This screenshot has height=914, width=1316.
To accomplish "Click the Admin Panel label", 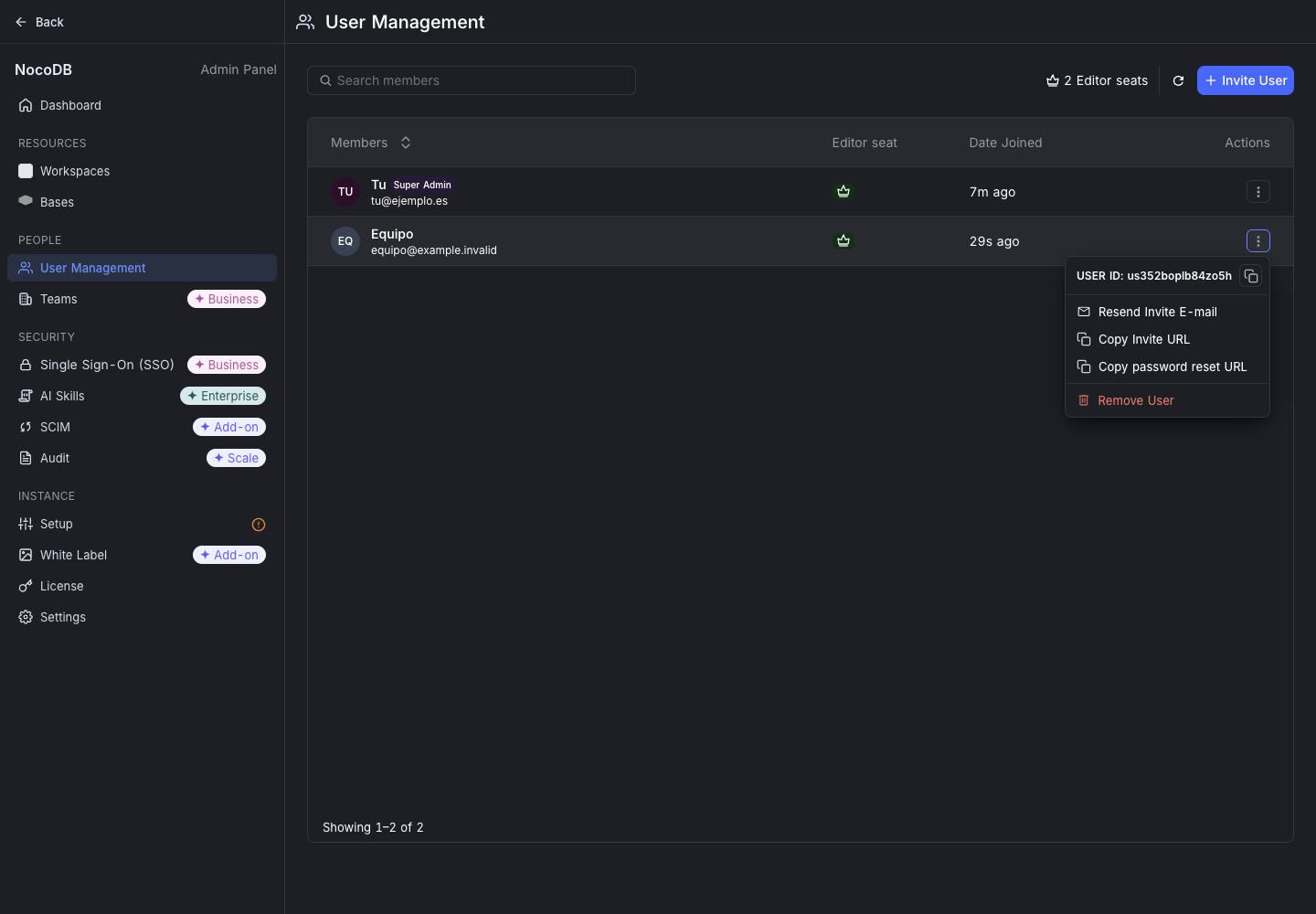I will pyautogui.click(x=239, y=69).
